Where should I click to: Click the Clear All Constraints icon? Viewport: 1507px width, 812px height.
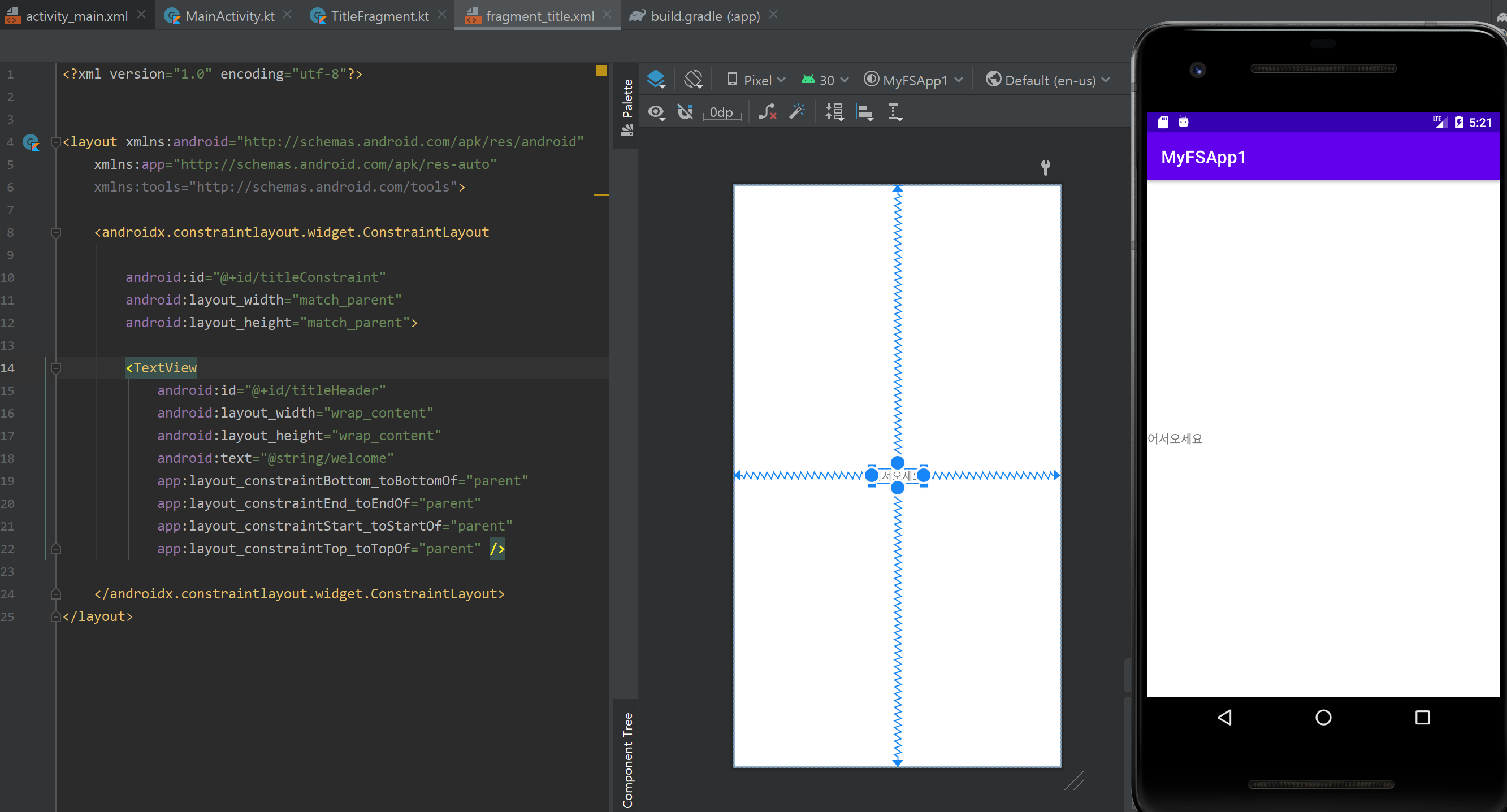(x=767, y=112)
